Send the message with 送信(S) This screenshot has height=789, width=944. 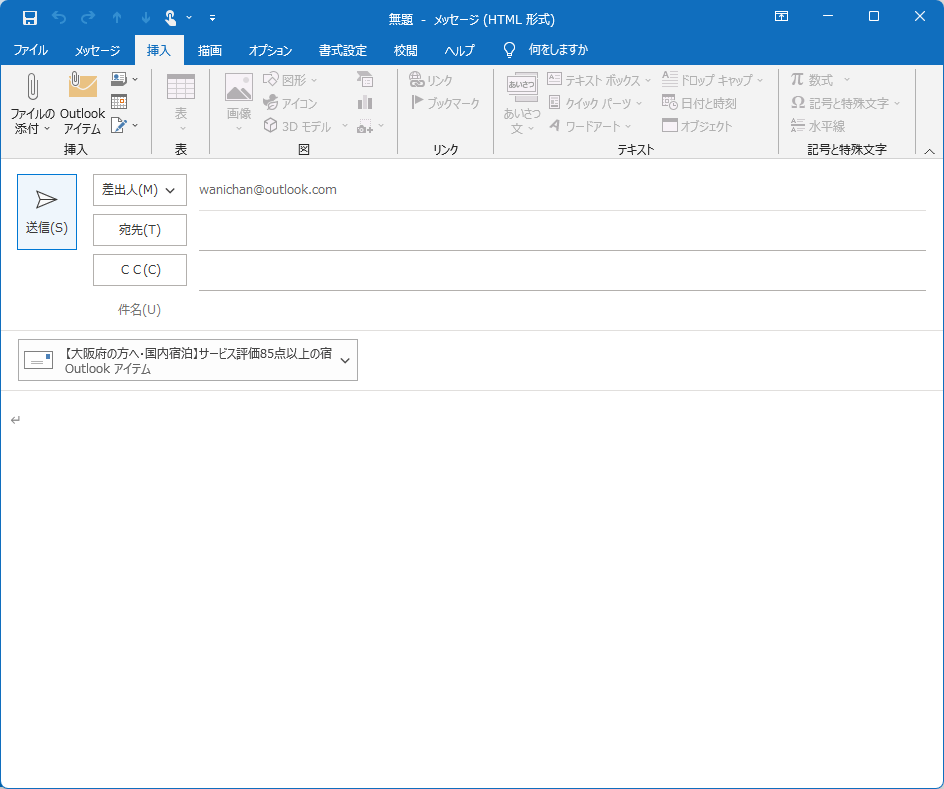(47, 212)
